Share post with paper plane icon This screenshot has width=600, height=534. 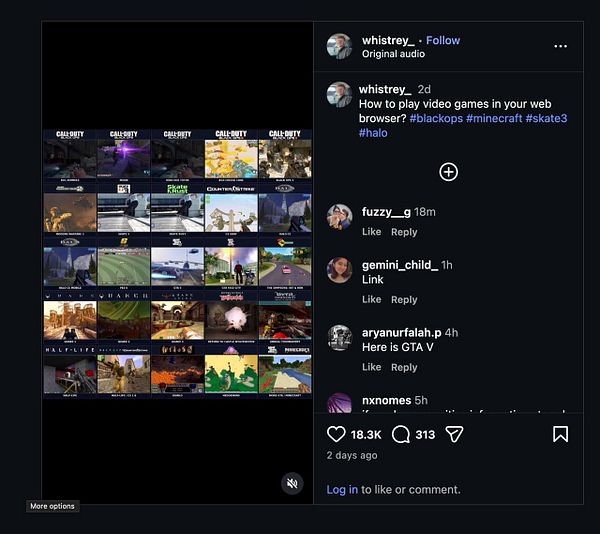coord(455,434)
